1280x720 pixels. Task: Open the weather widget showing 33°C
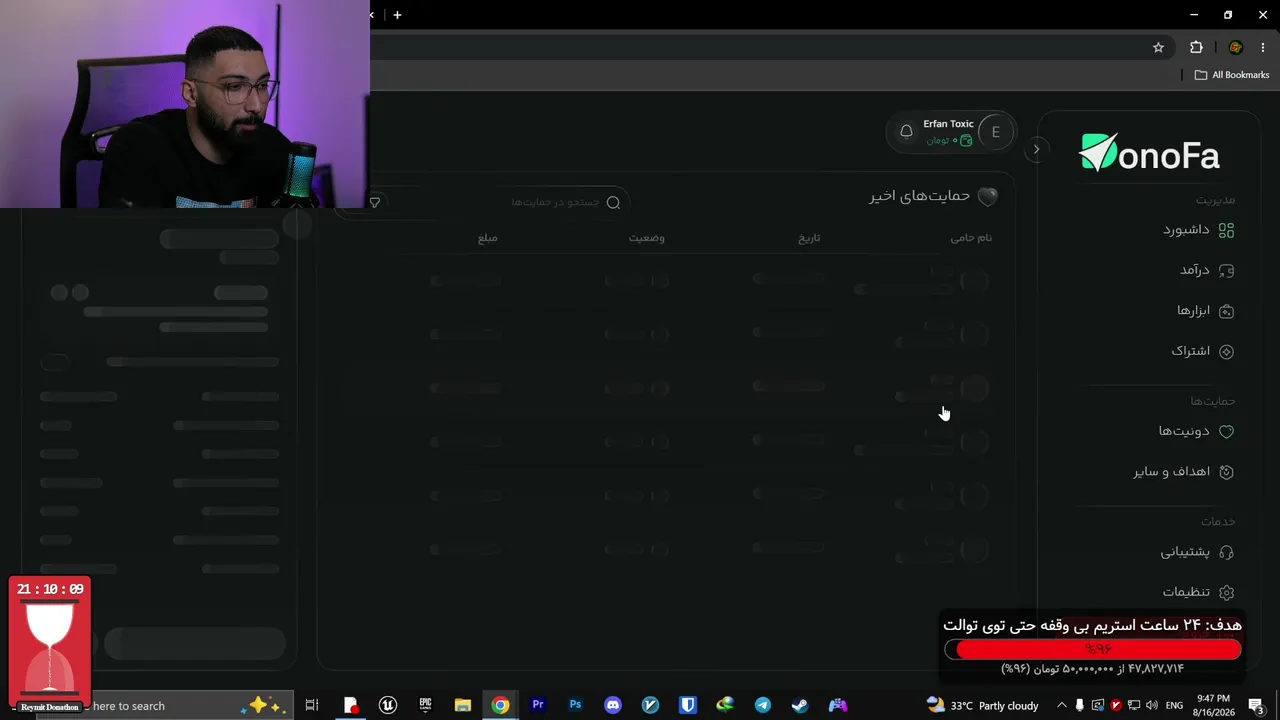coord(982,705)
